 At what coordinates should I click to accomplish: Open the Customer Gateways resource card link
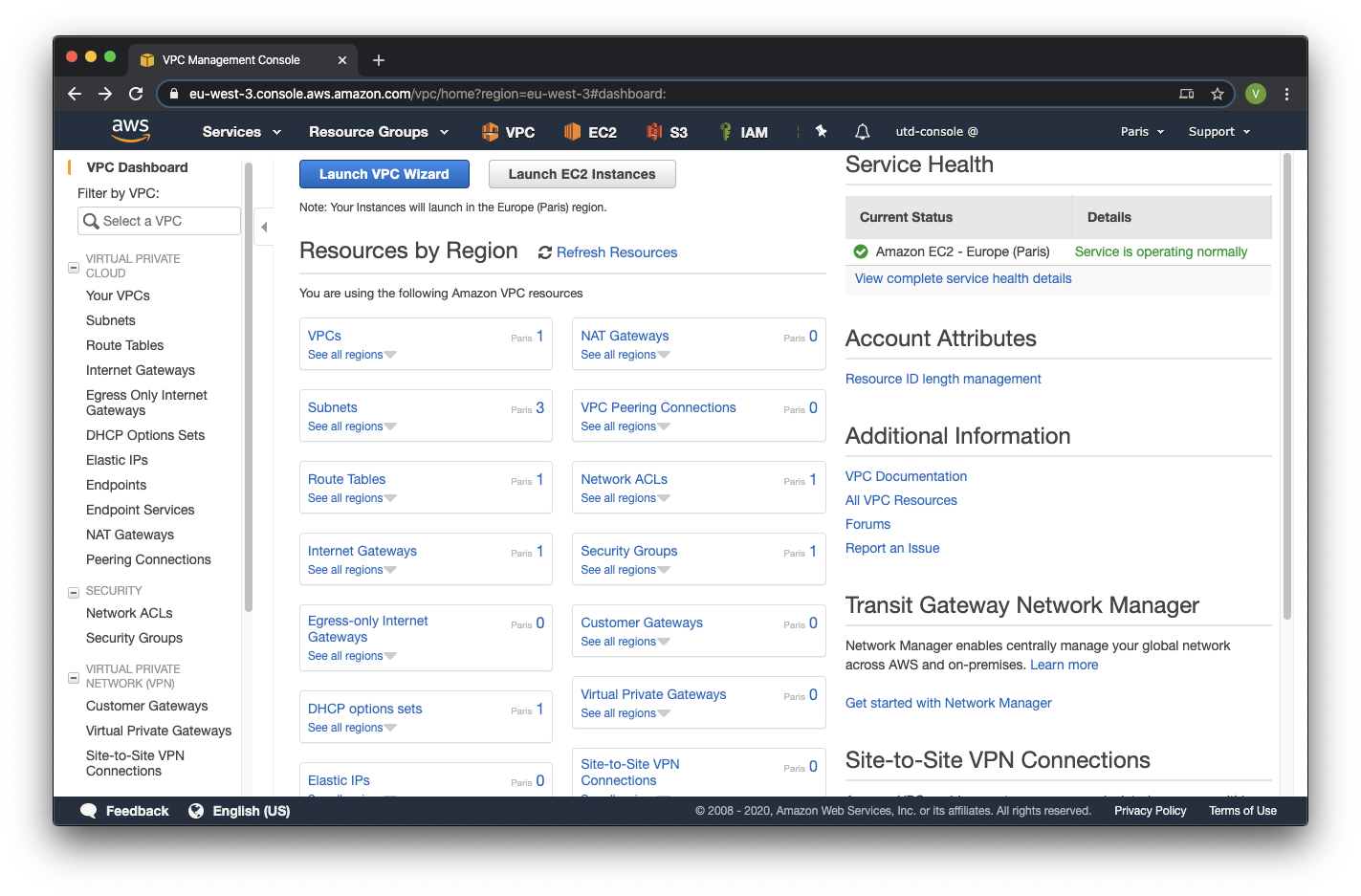(642, 623)
